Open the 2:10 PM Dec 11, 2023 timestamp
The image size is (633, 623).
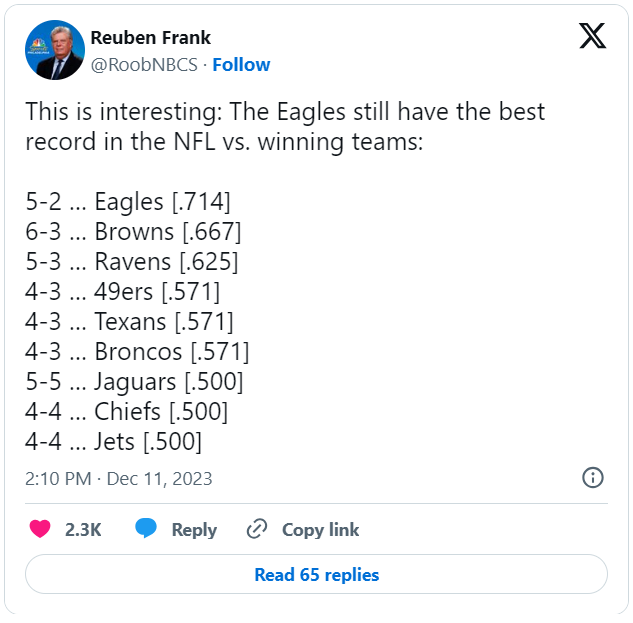(x=119, y=478)
